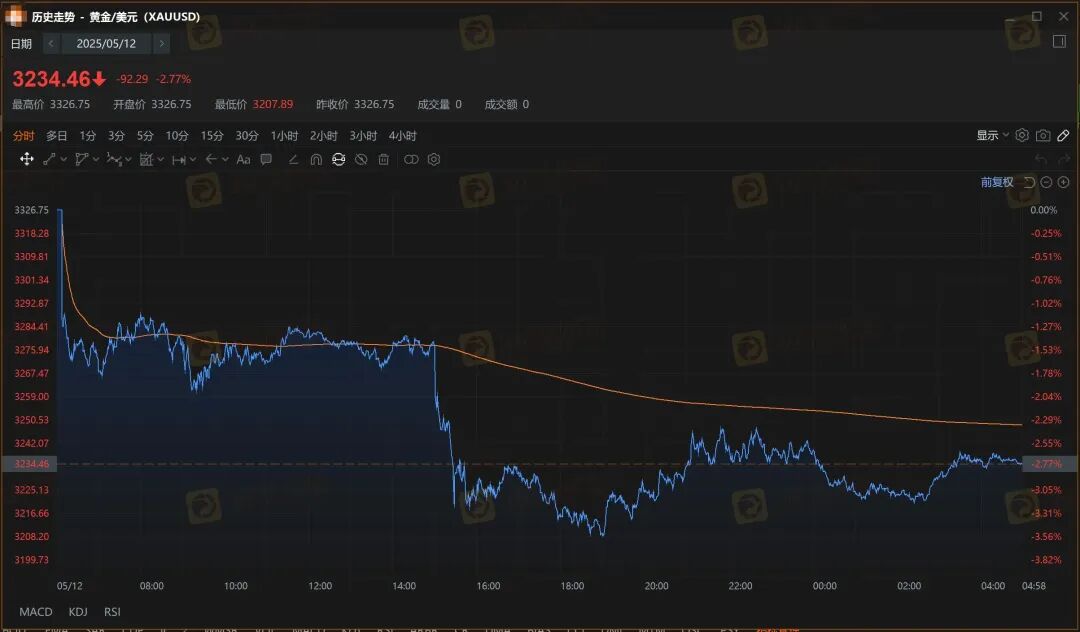Expand the line tool dropdown arrow
Screen dimensions: 1080x632
tap(63, 159)
